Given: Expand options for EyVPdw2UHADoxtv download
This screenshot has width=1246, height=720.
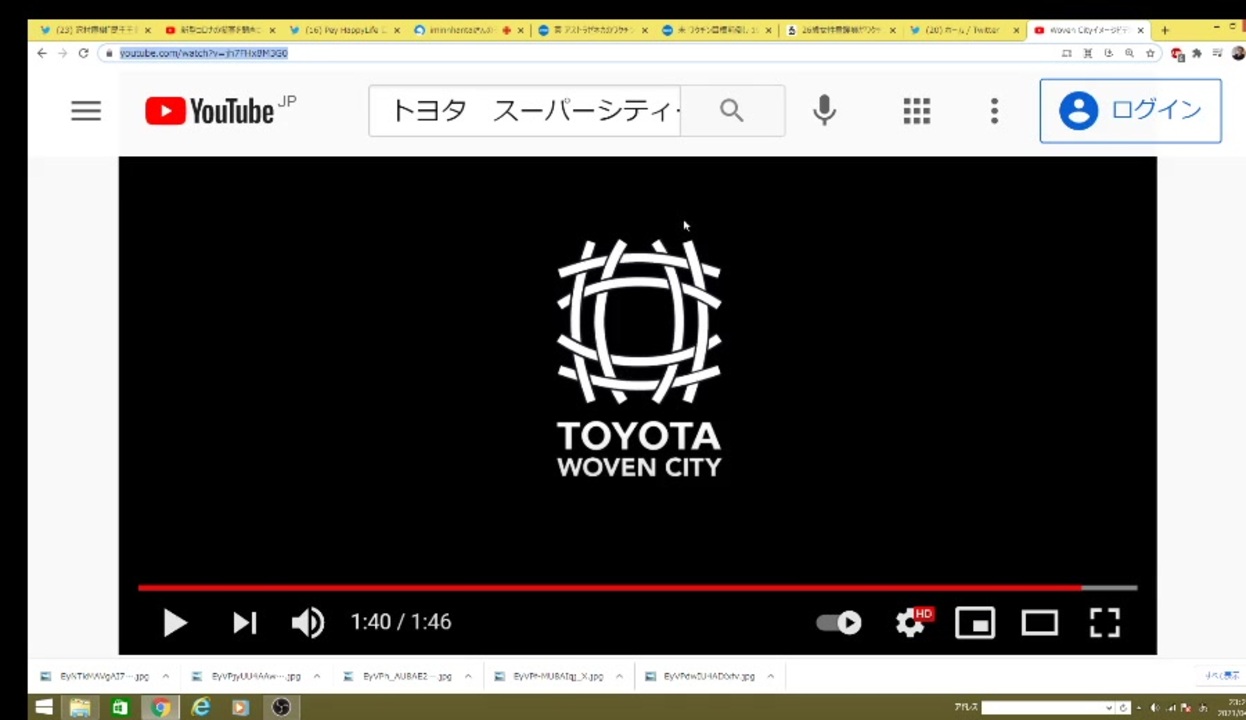Looking at the screenshot, I should coord(770,676).
